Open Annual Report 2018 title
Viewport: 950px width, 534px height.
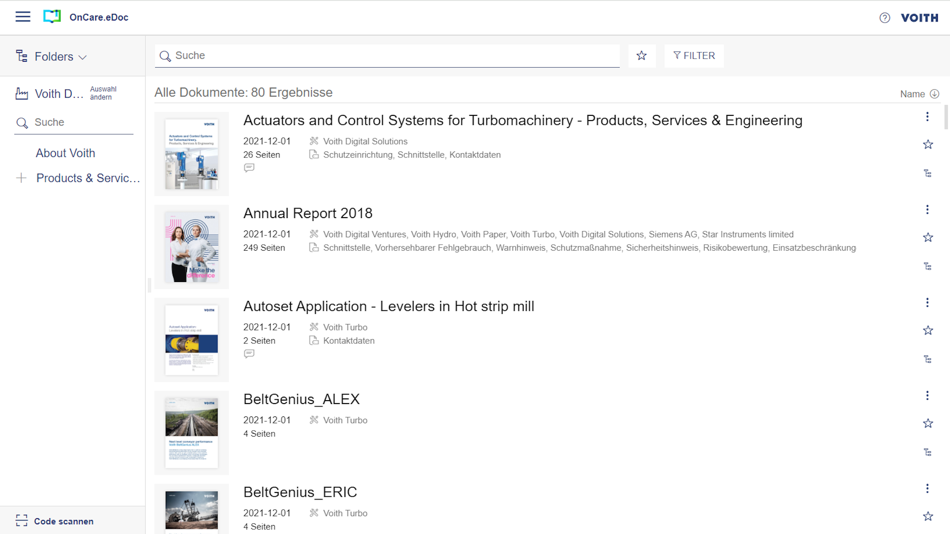tap(308, 213)
